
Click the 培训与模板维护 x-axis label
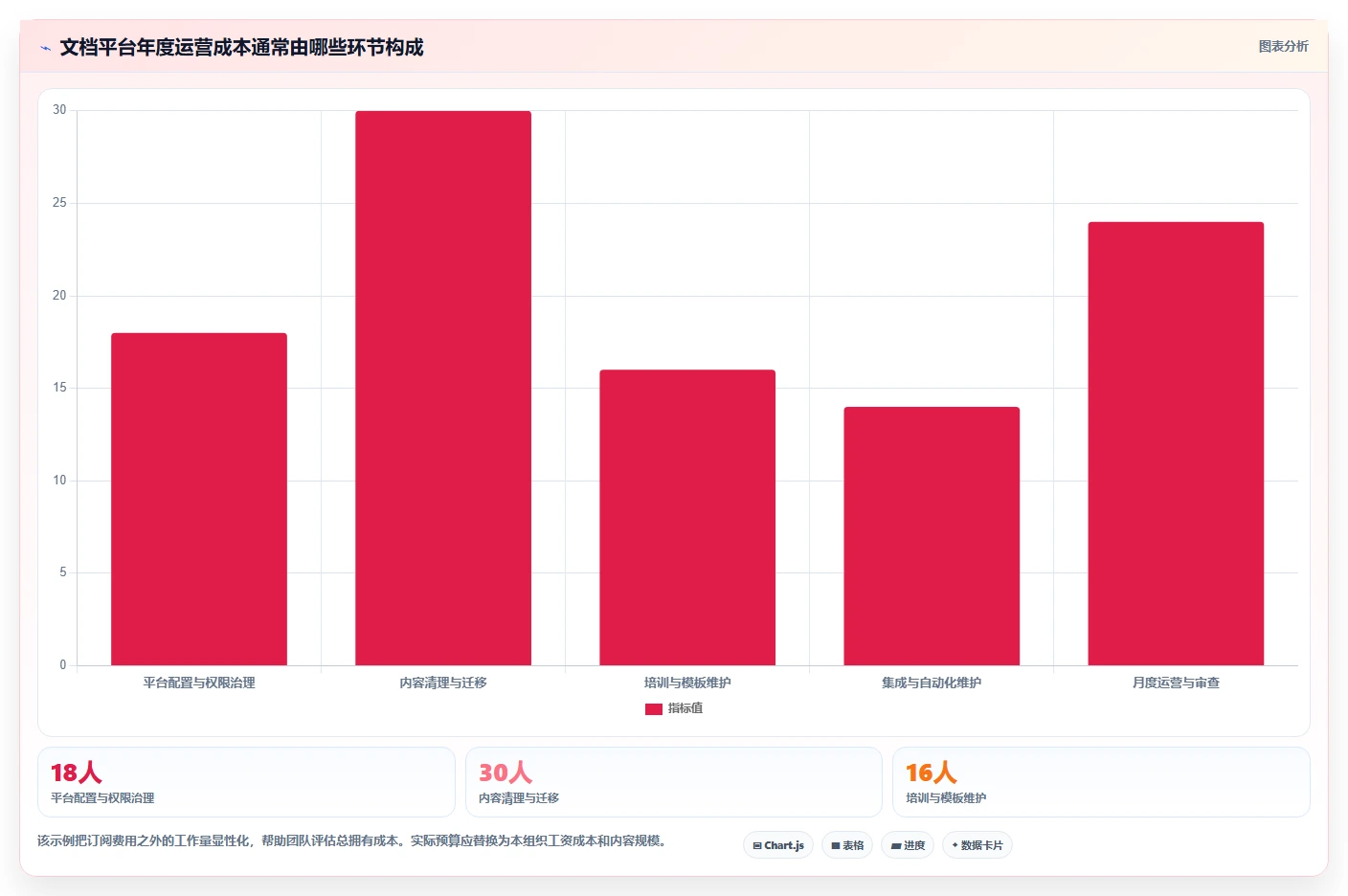pyautogui.click(x=687, y=683)
